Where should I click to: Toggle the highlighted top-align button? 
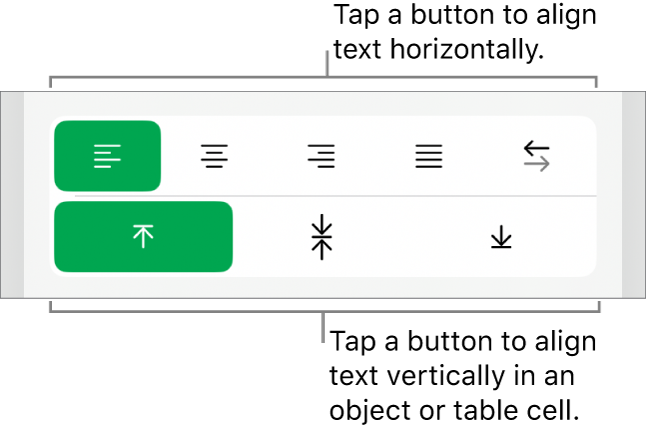pos(143,237)
